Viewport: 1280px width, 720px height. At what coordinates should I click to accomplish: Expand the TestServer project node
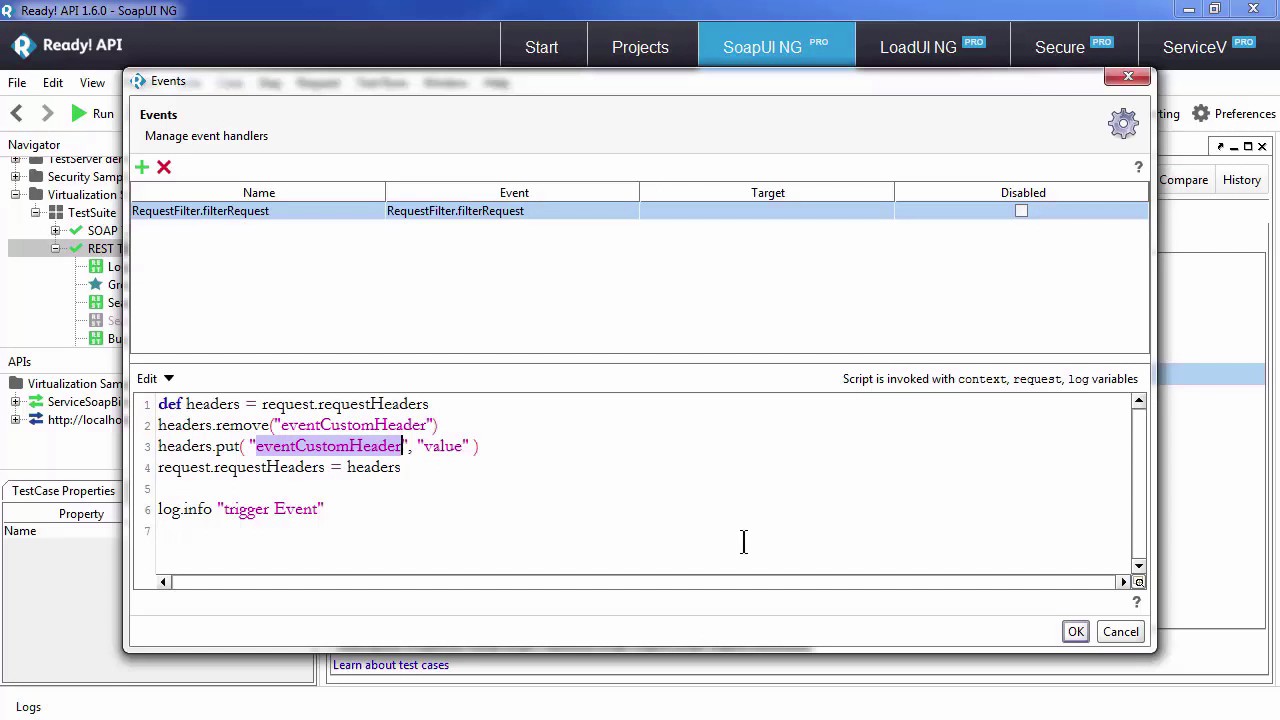[x=16, y=160]
